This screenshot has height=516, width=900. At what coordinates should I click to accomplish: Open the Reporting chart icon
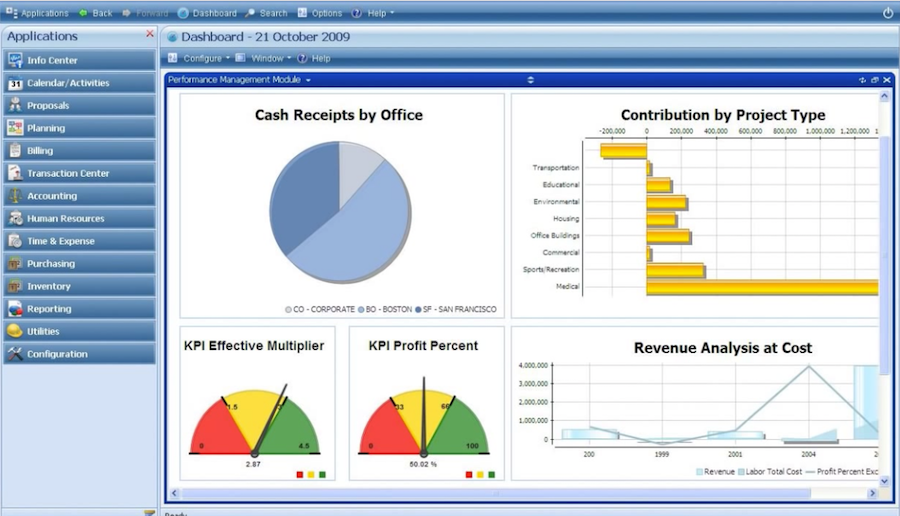[x=15, y=308]
